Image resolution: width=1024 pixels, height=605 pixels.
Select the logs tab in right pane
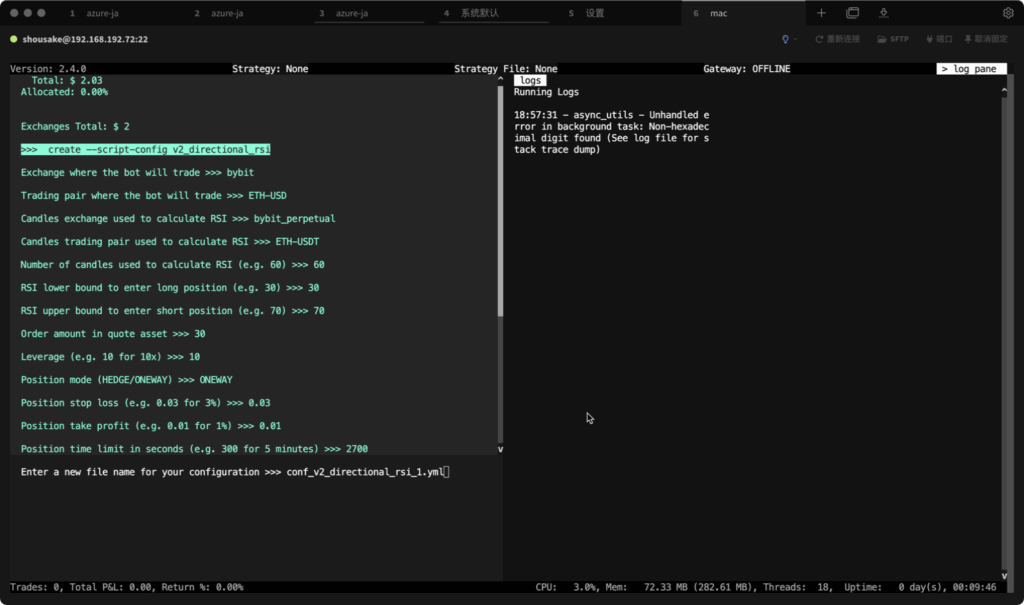[530, 80]
